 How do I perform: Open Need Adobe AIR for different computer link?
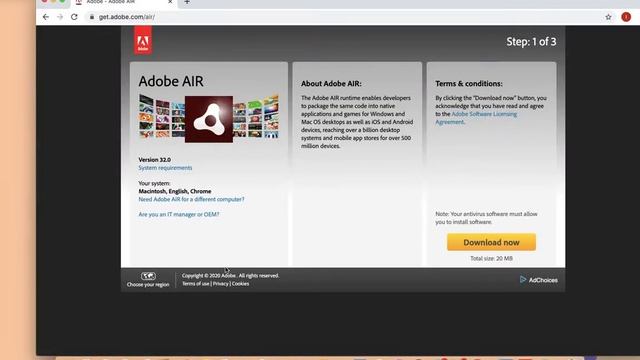[x=191, y=199]
